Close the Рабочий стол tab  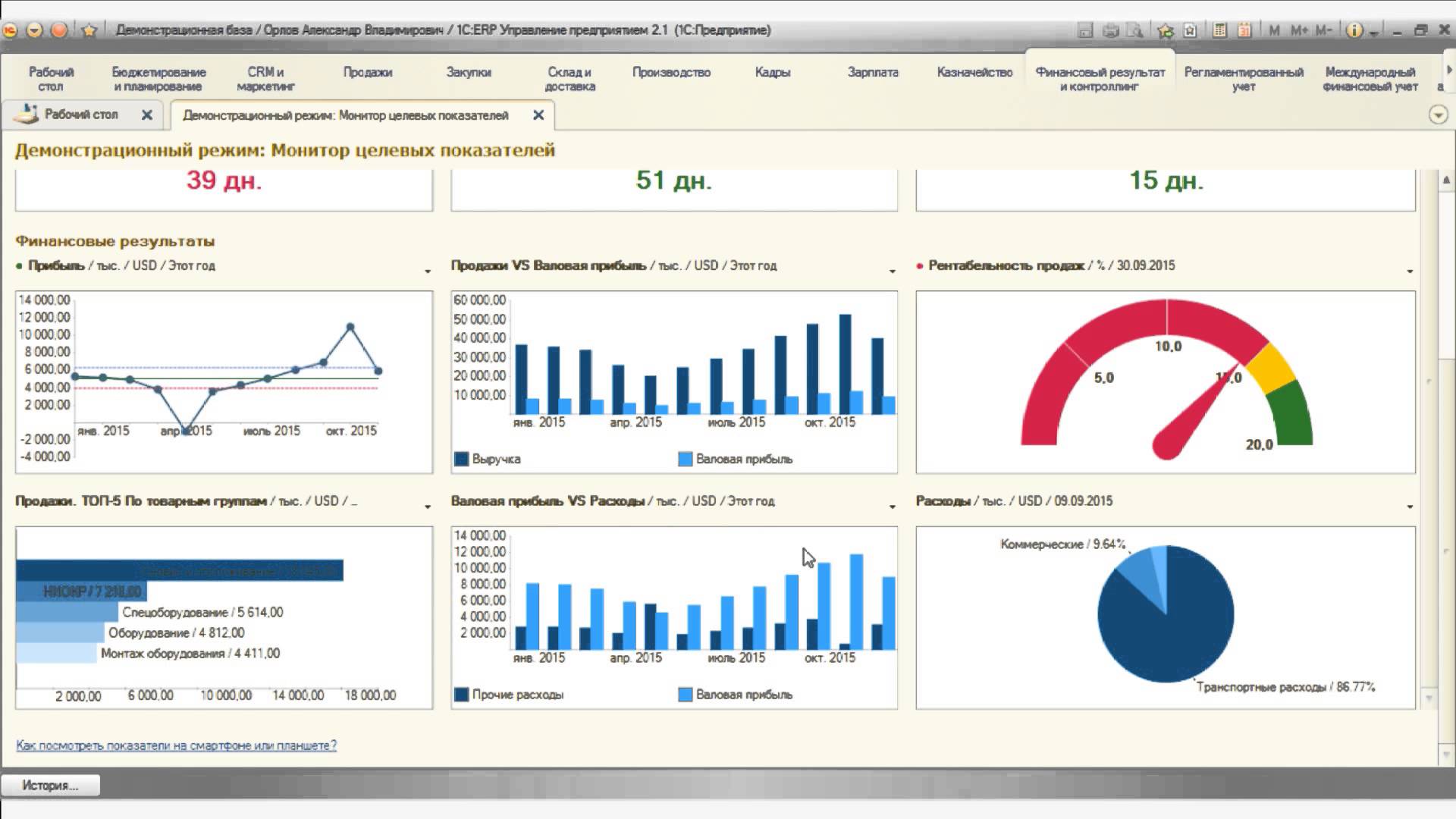(x=147, y=115)
